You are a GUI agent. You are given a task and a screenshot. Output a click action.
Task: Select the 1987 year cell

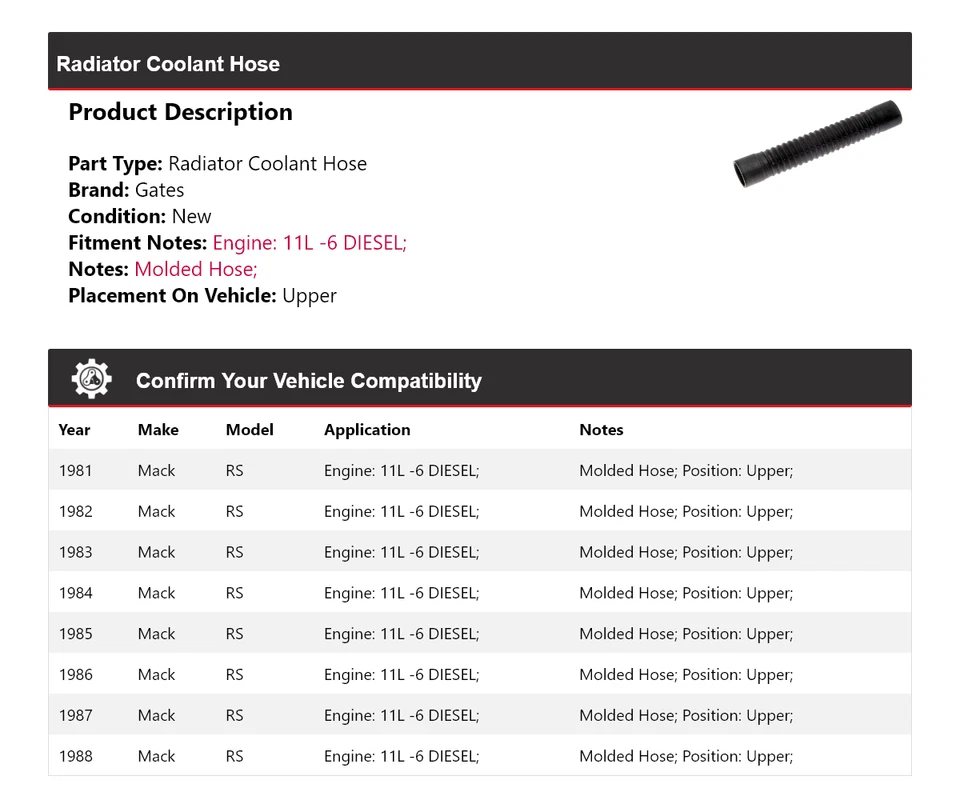75,716
